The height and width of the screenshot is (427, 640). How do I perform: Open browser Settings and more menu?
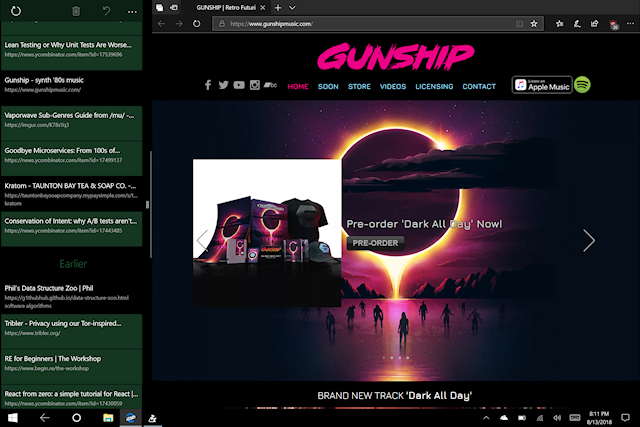pos(631,24)
